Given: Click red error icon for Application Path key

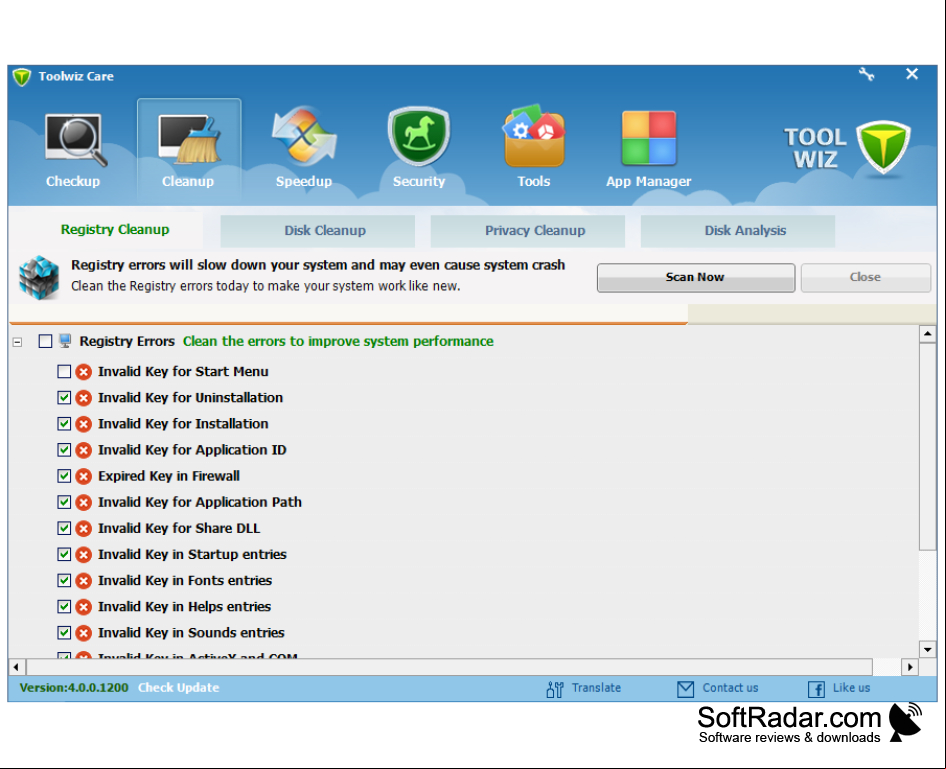Looking at the screenshot, I should [x=84, y=502].
